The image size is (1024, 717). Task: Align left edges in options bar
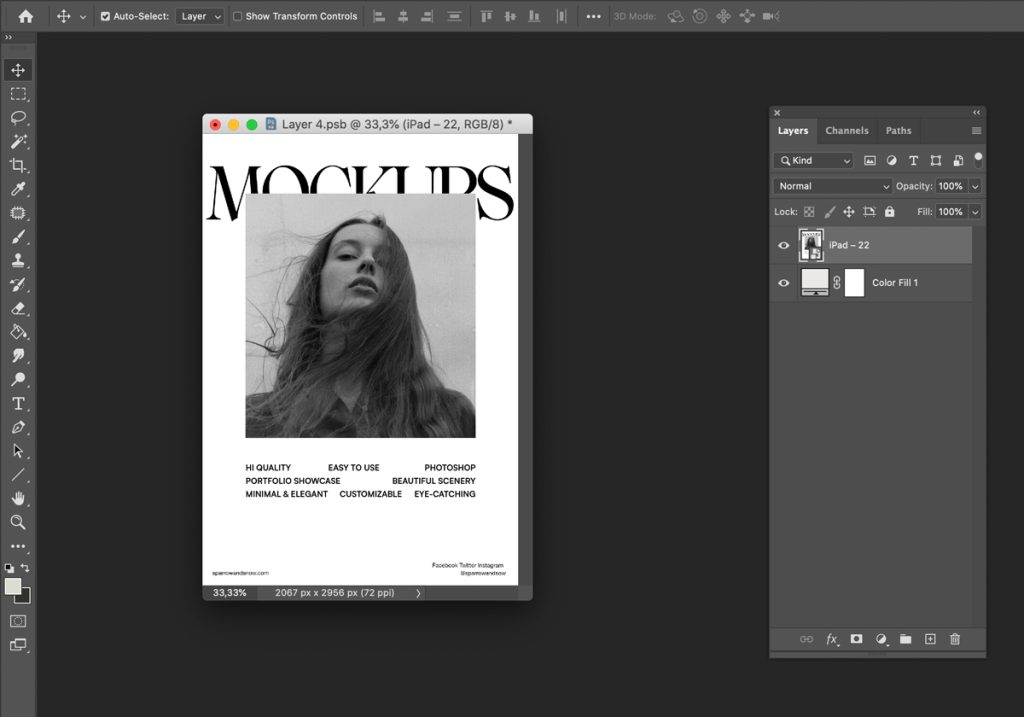click(x=379, y=16)
